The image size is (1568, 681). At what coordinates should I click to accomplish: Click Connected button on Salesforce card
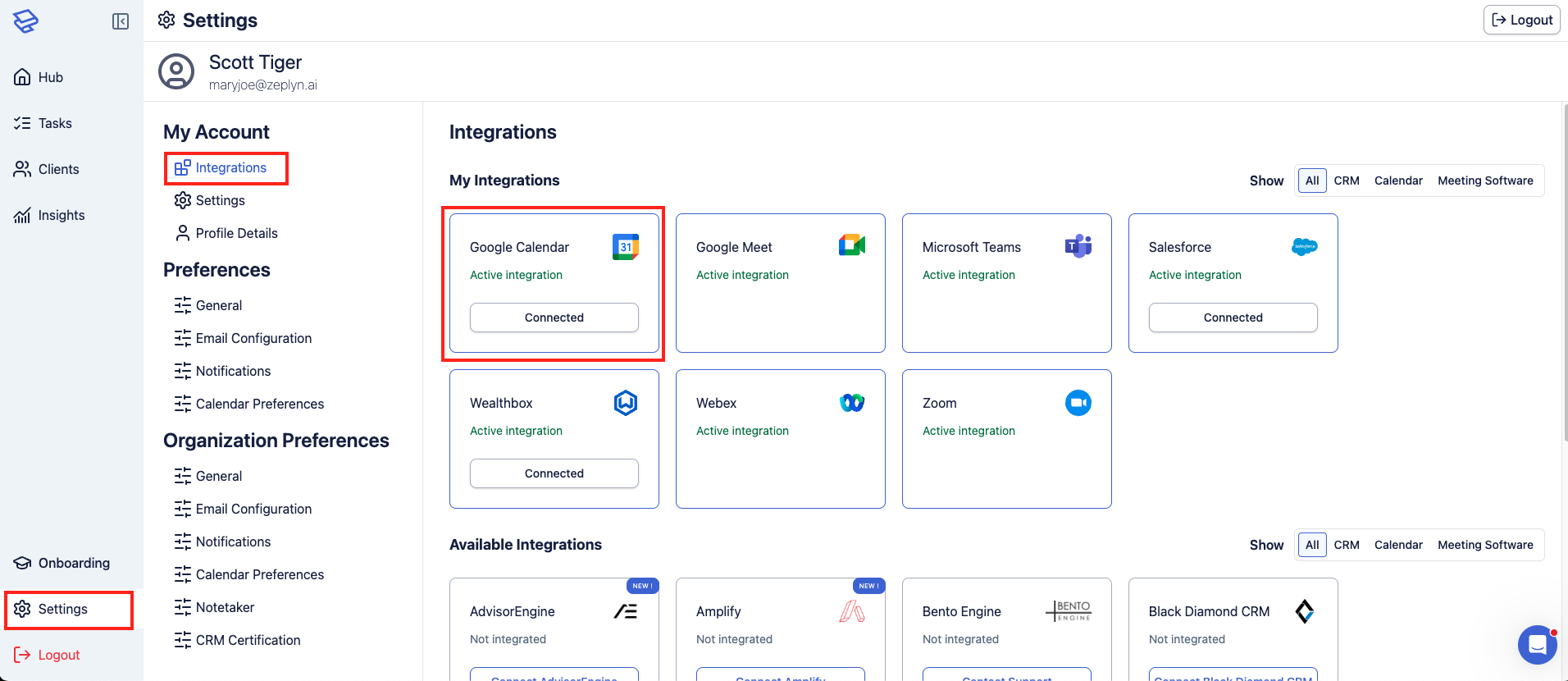pyautogui.click(x=1233, y=318)
